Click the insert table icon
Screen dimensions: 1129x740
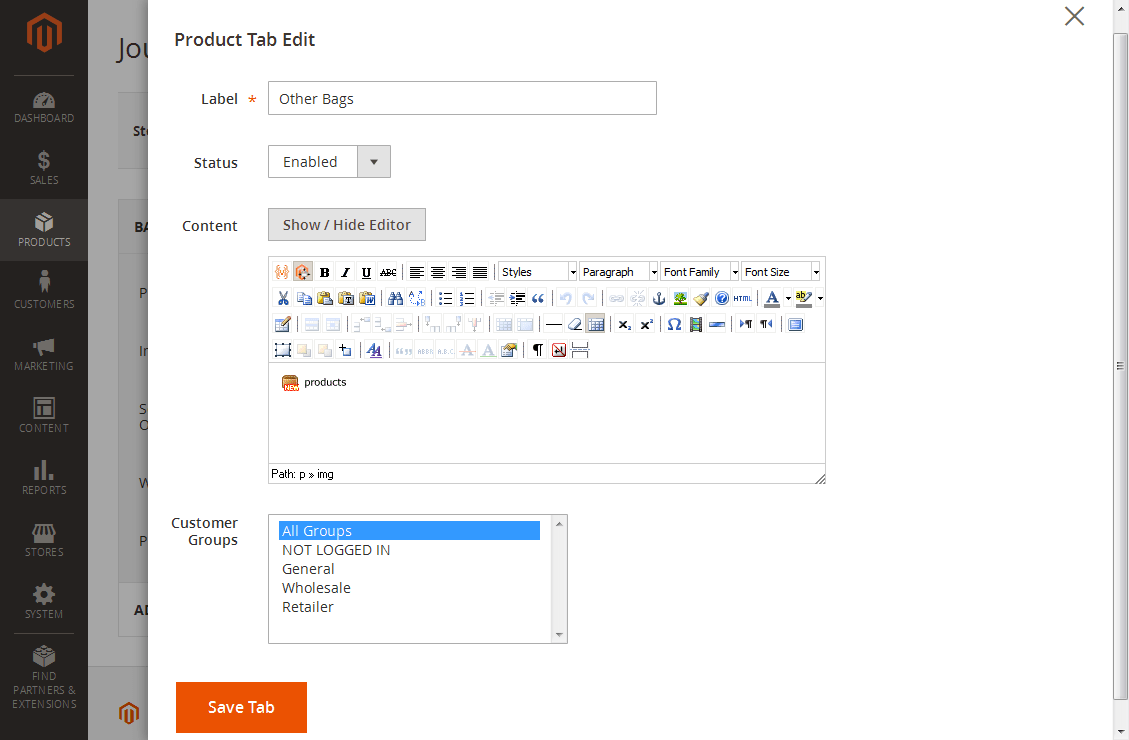click(595, 323)
